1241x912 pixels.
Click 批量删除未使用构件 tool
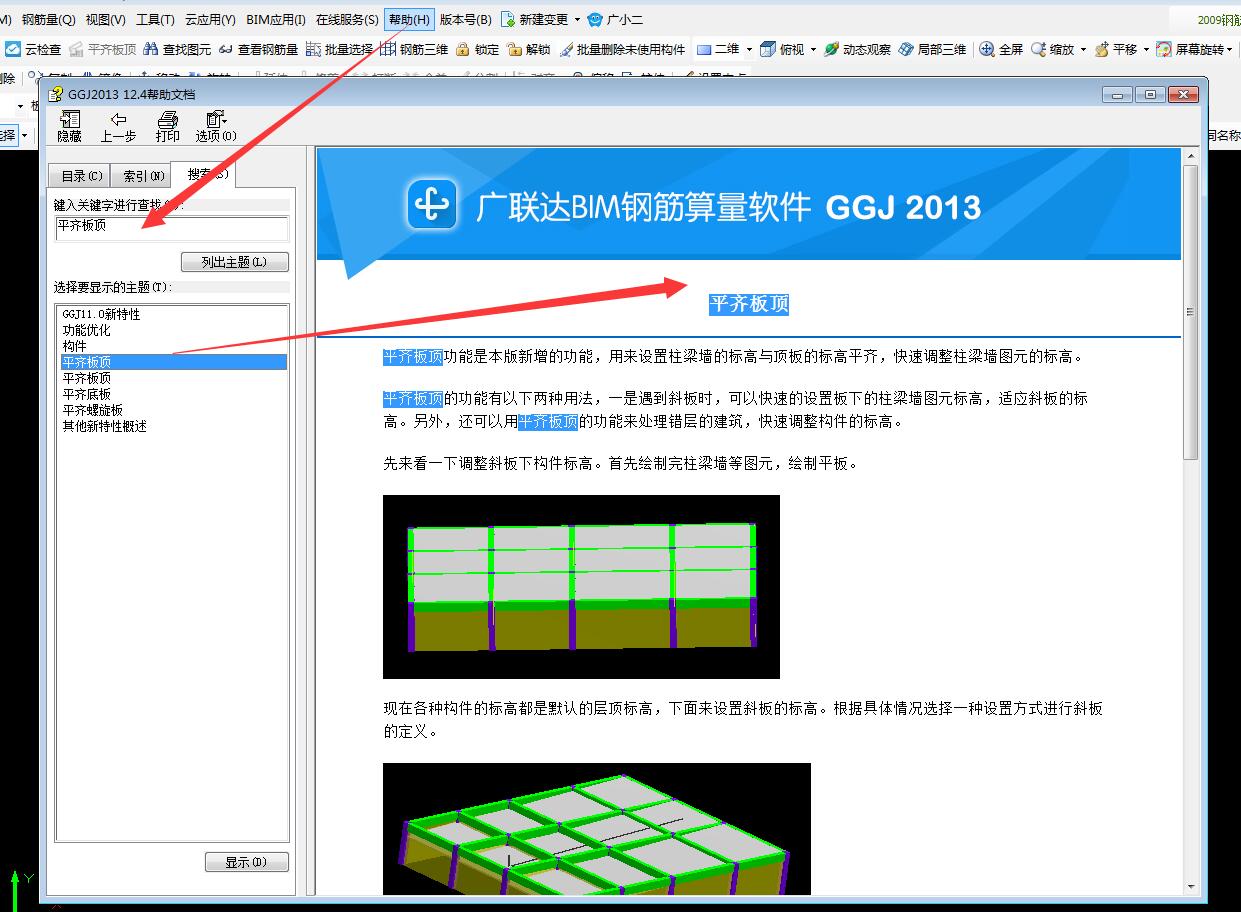pos(622,49)
